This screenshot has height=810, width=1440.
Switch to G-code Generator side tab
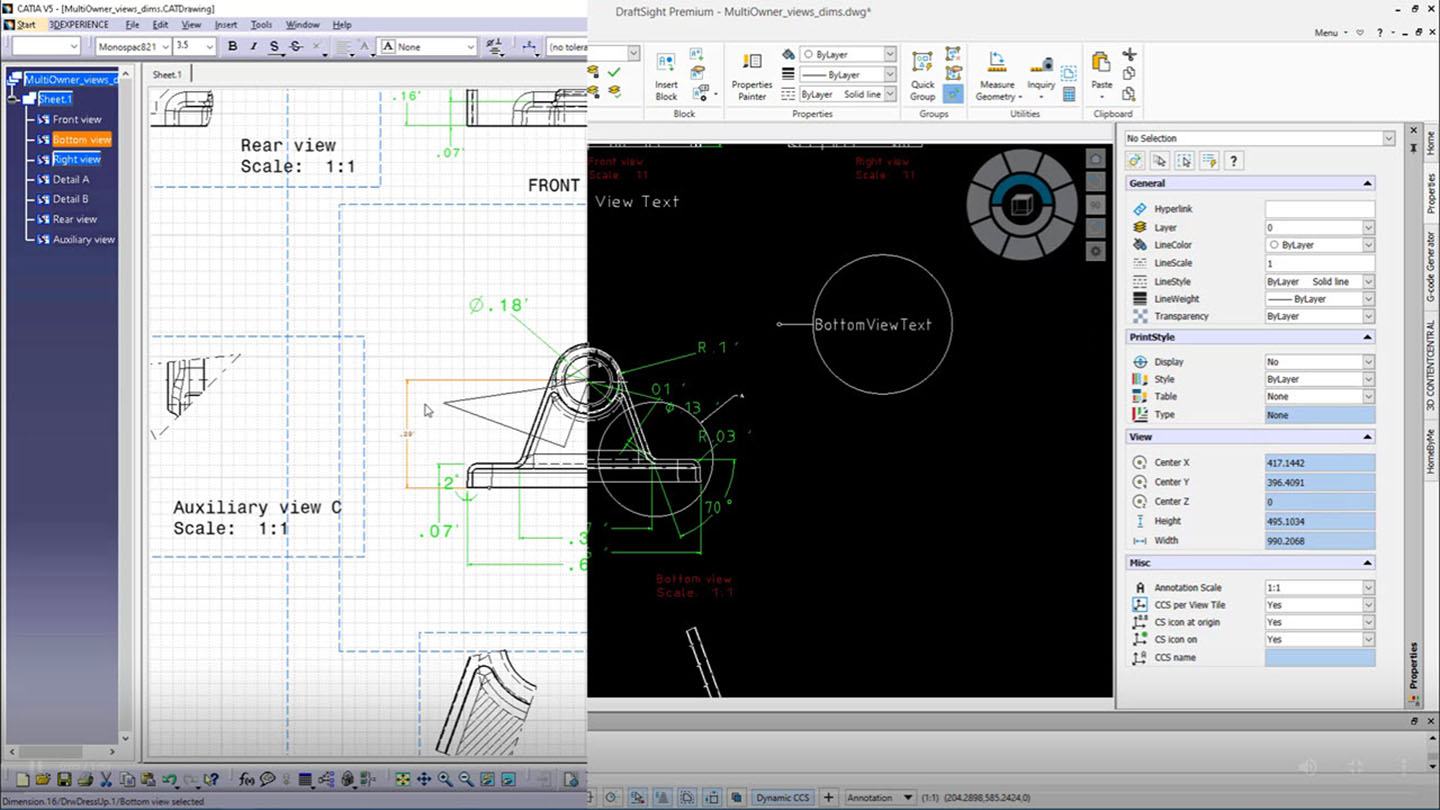click(x=1430, y=266)
